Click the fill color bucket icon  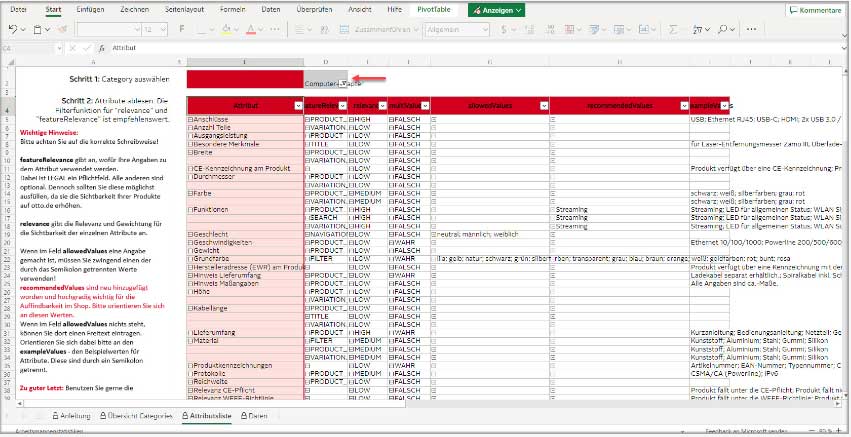226,29
